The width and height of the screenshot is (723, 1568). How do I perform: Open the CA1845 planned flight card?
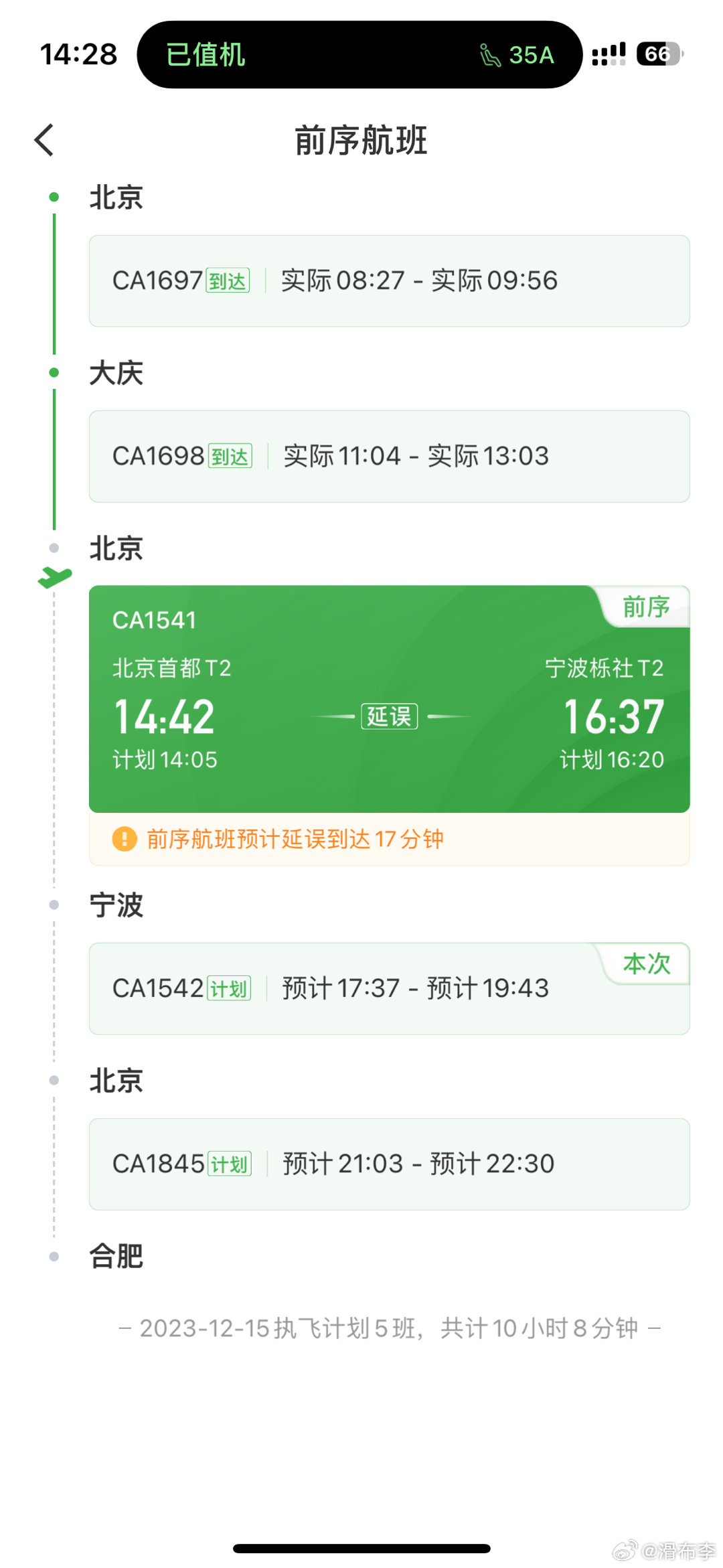[389, 1164]
